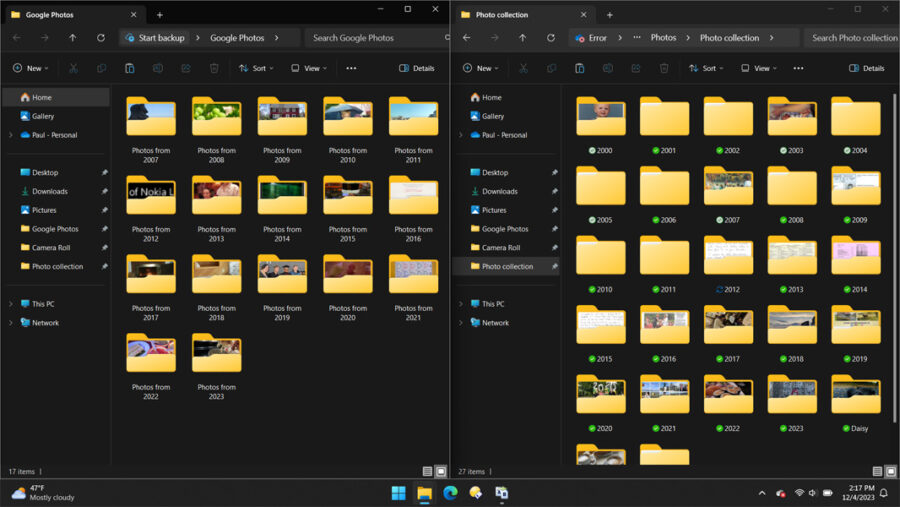Open notification bell in system tray
The image size is (900, 507).
[885, 493]
